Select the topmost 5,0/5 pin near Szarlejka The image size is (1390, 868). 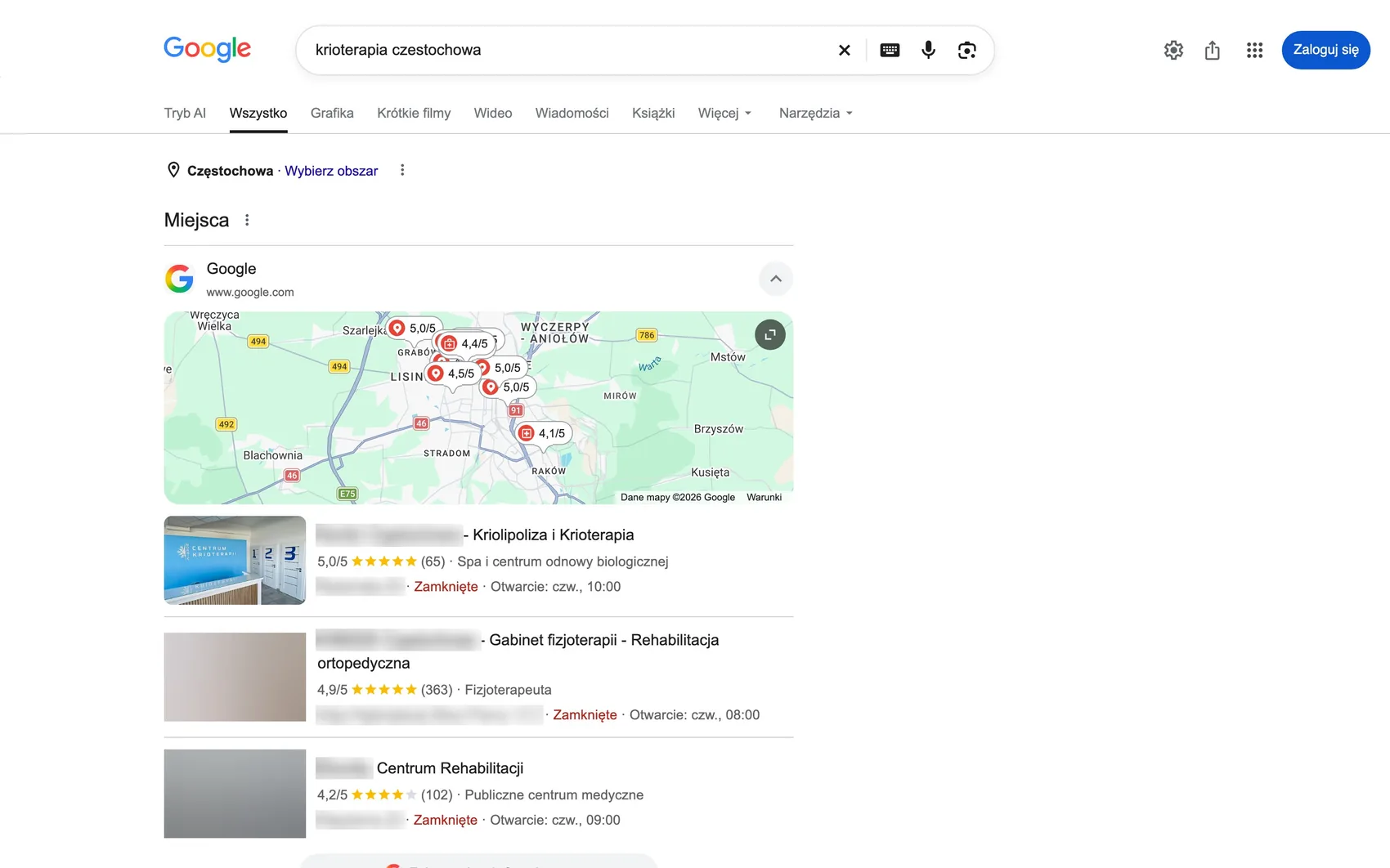point(413,328)
